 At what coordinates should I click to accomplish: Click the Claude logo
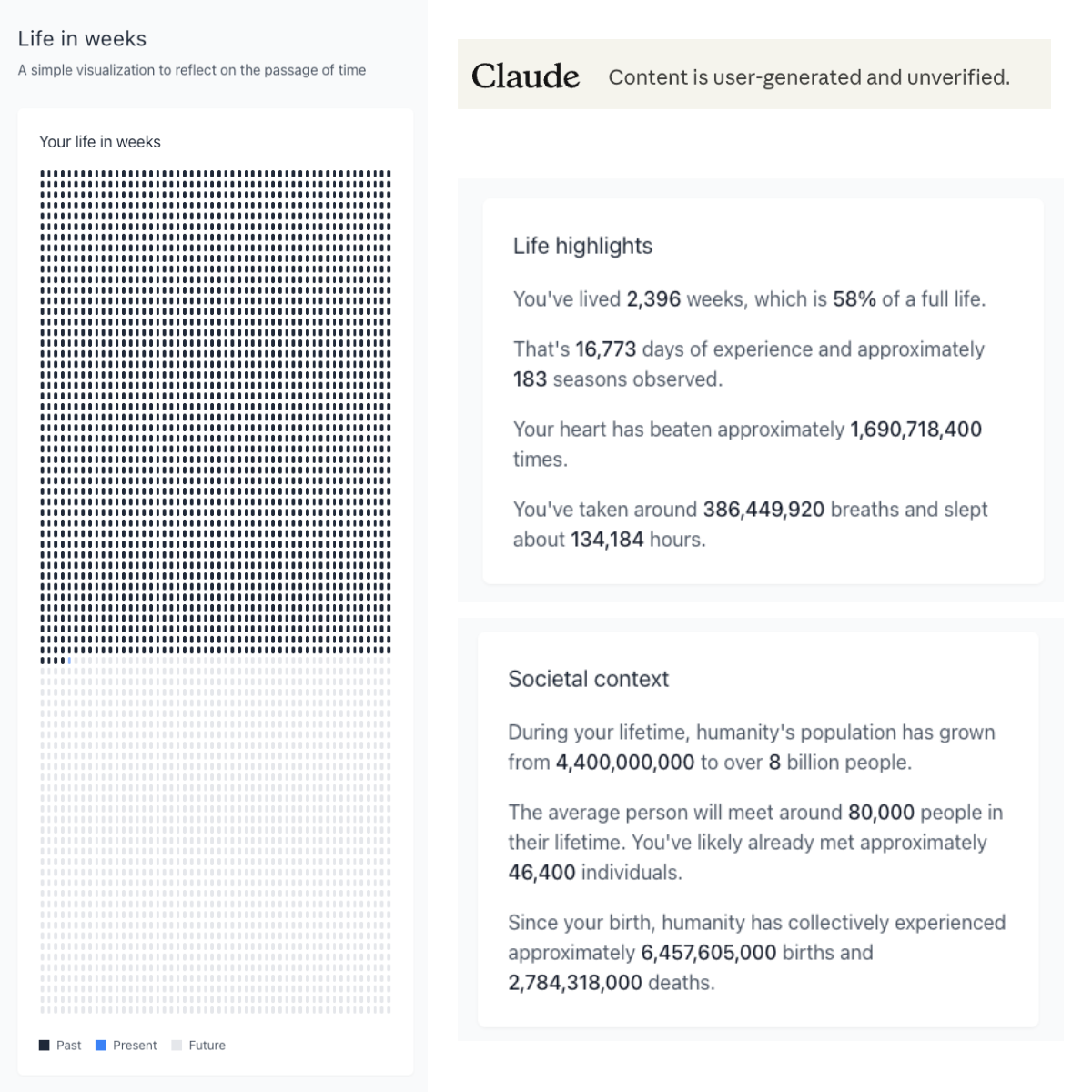point(525,76)
